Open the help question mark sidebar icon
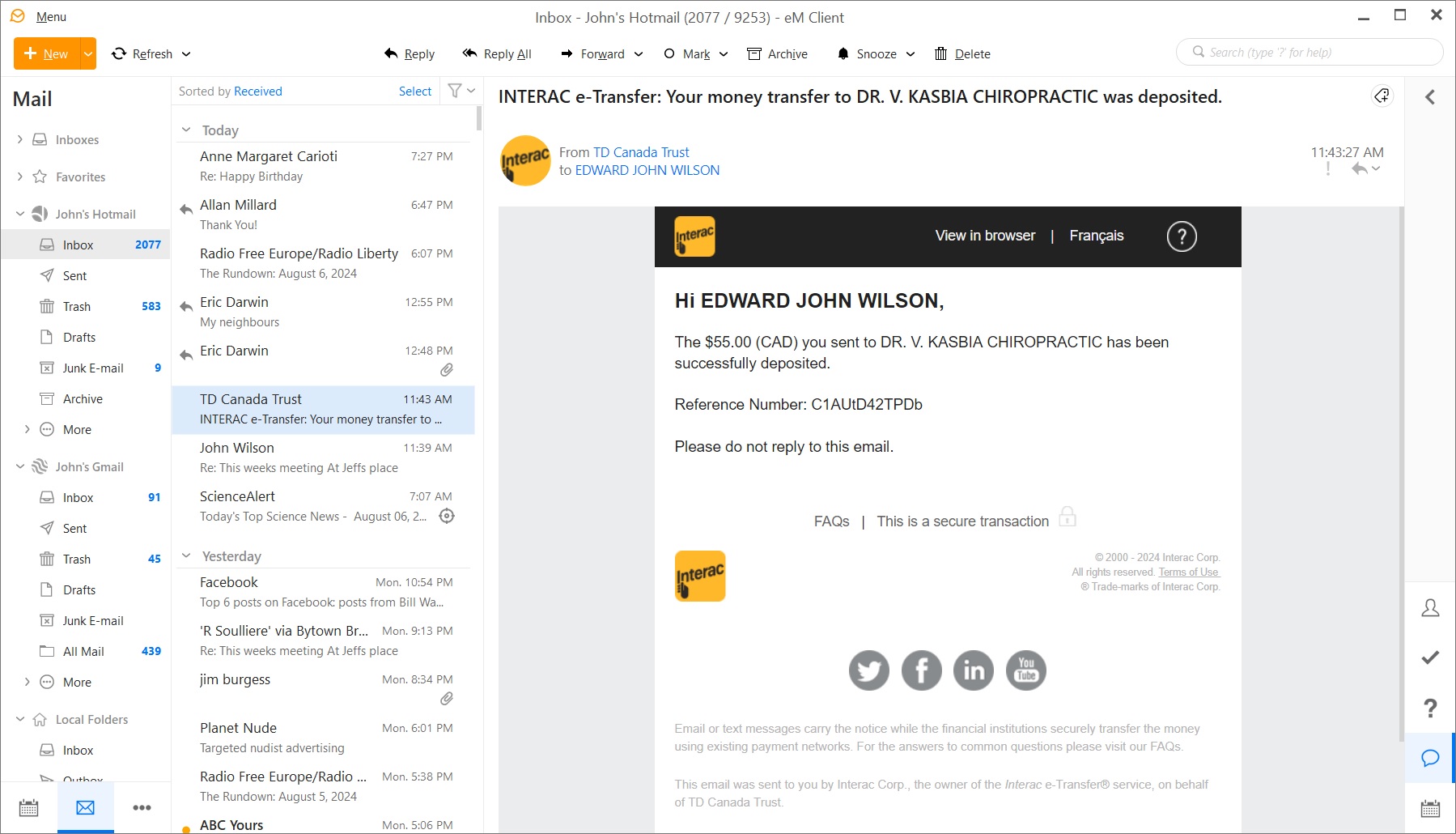 pyautogui.click(x=1430, y=708)
